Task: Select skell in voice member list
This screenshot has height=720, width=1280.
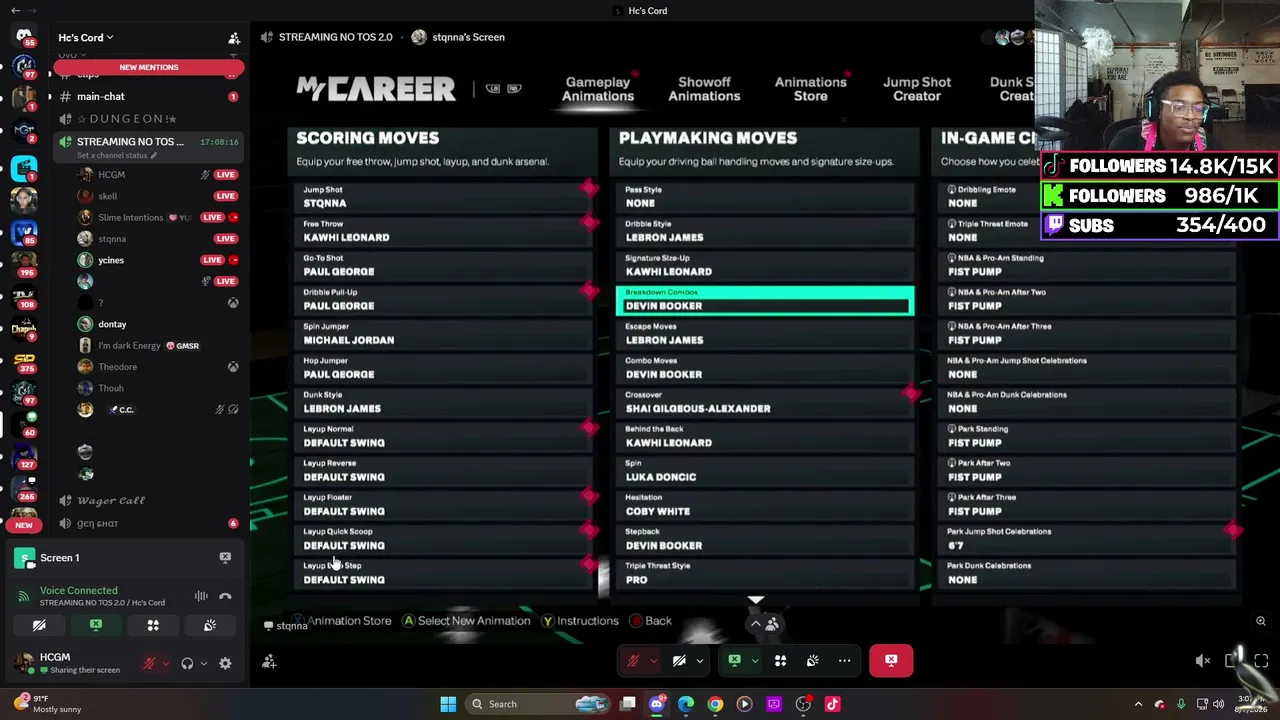Action: (x=107, y=196)
